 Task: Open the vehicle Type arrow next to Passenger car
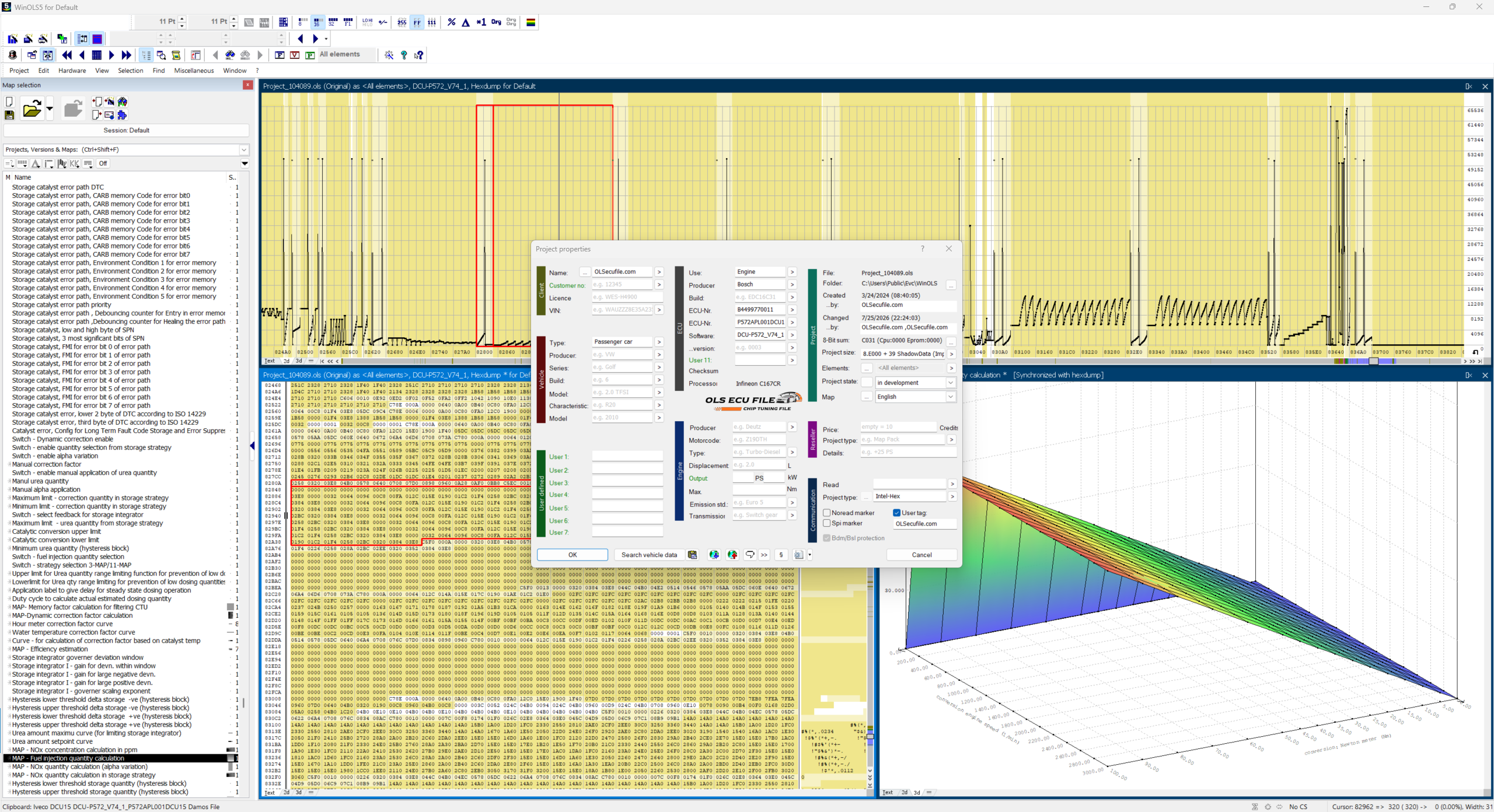(659, 342)
